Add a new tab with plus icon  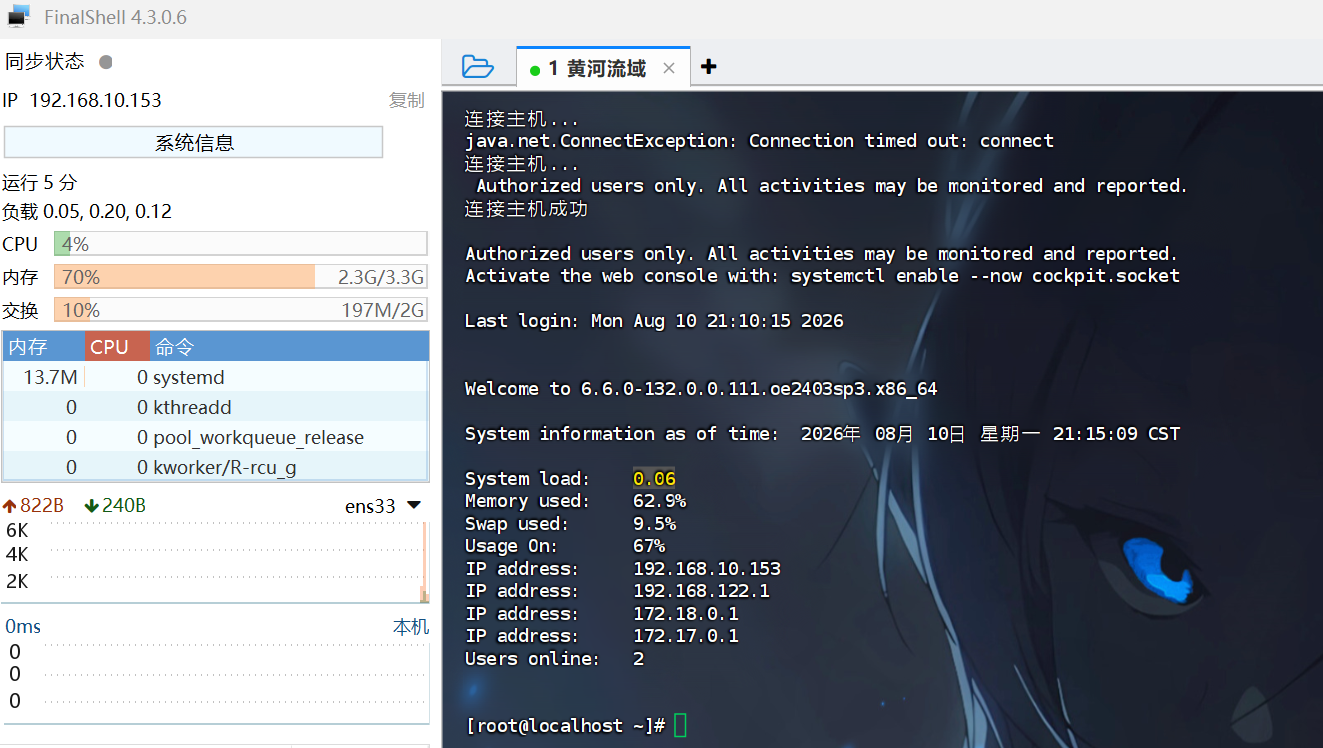[x=709, y=67]
